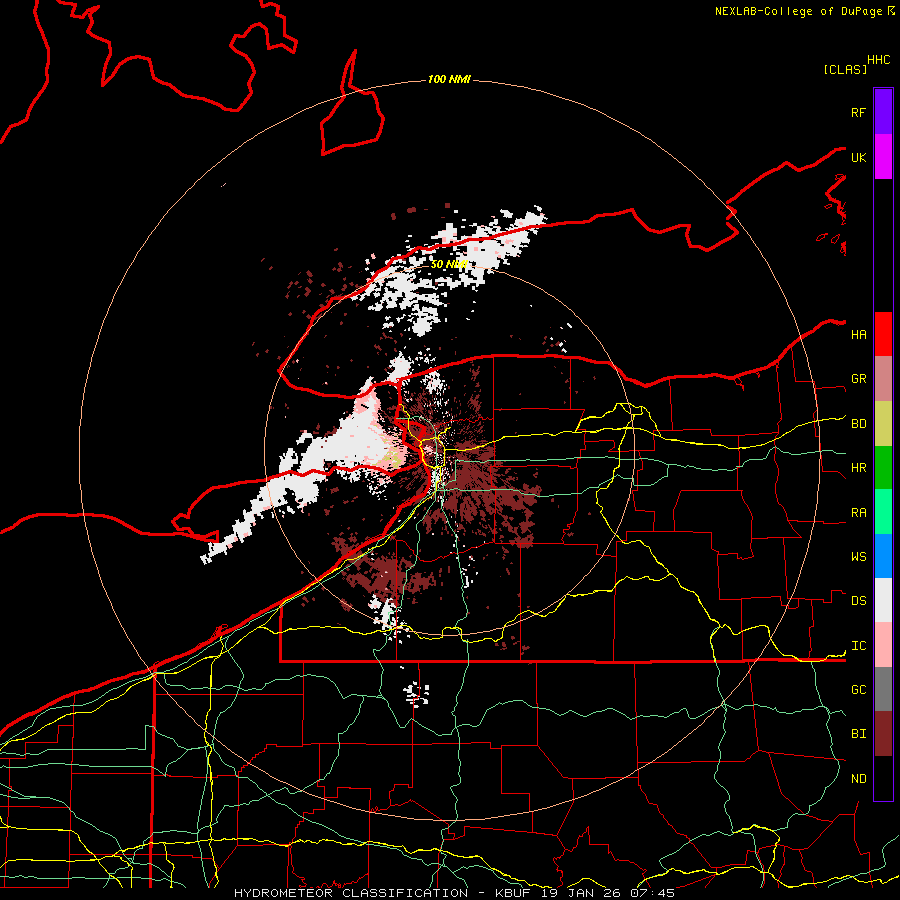Image resolution: width=900 pixels, height=900 pixels.
Task: Click the WS blue legend swatch
Action: click(x=883, y=556)
